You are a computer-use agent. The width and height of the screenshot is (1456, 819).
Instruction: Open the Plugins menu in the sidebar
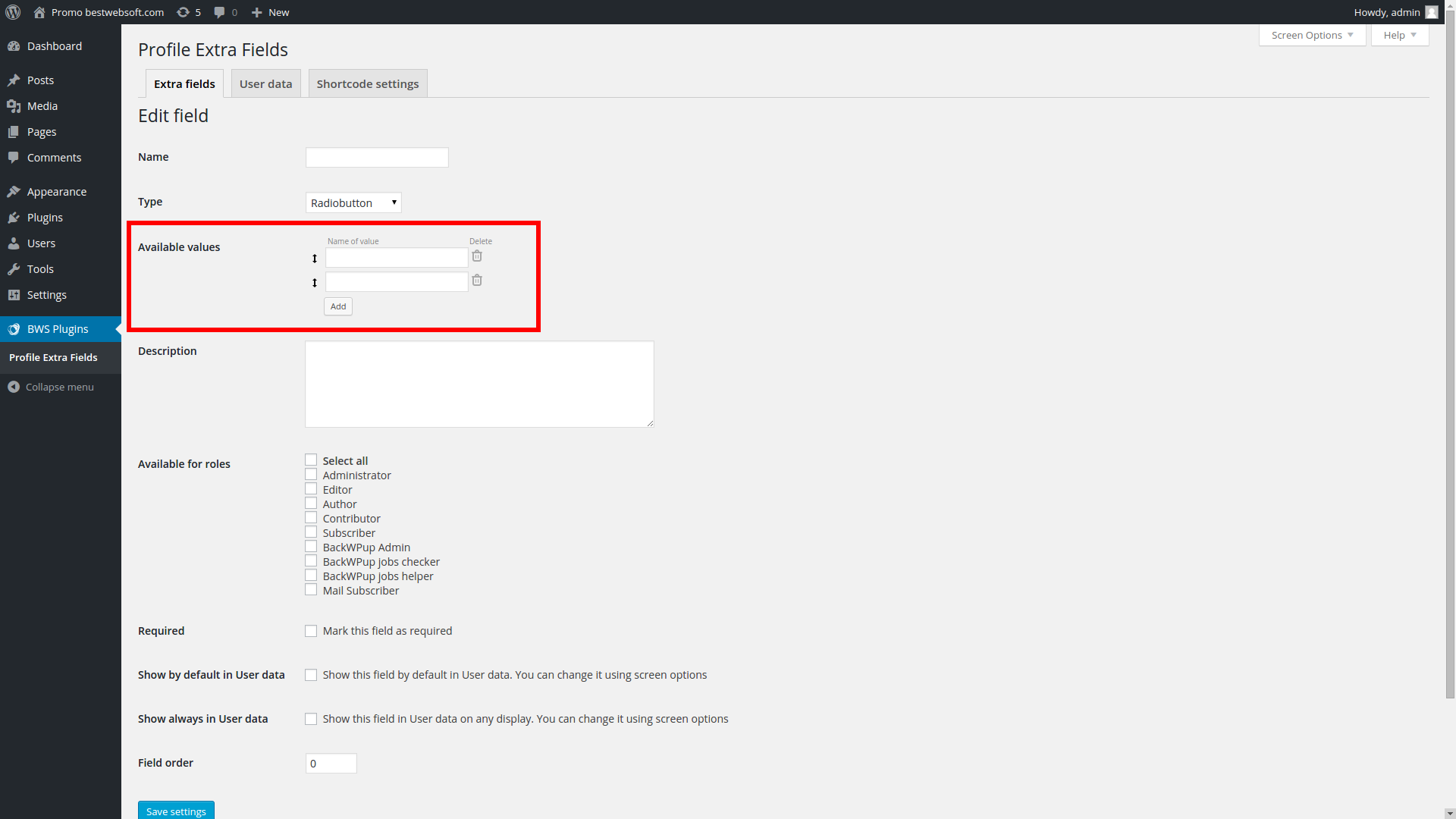pos(45,218)
